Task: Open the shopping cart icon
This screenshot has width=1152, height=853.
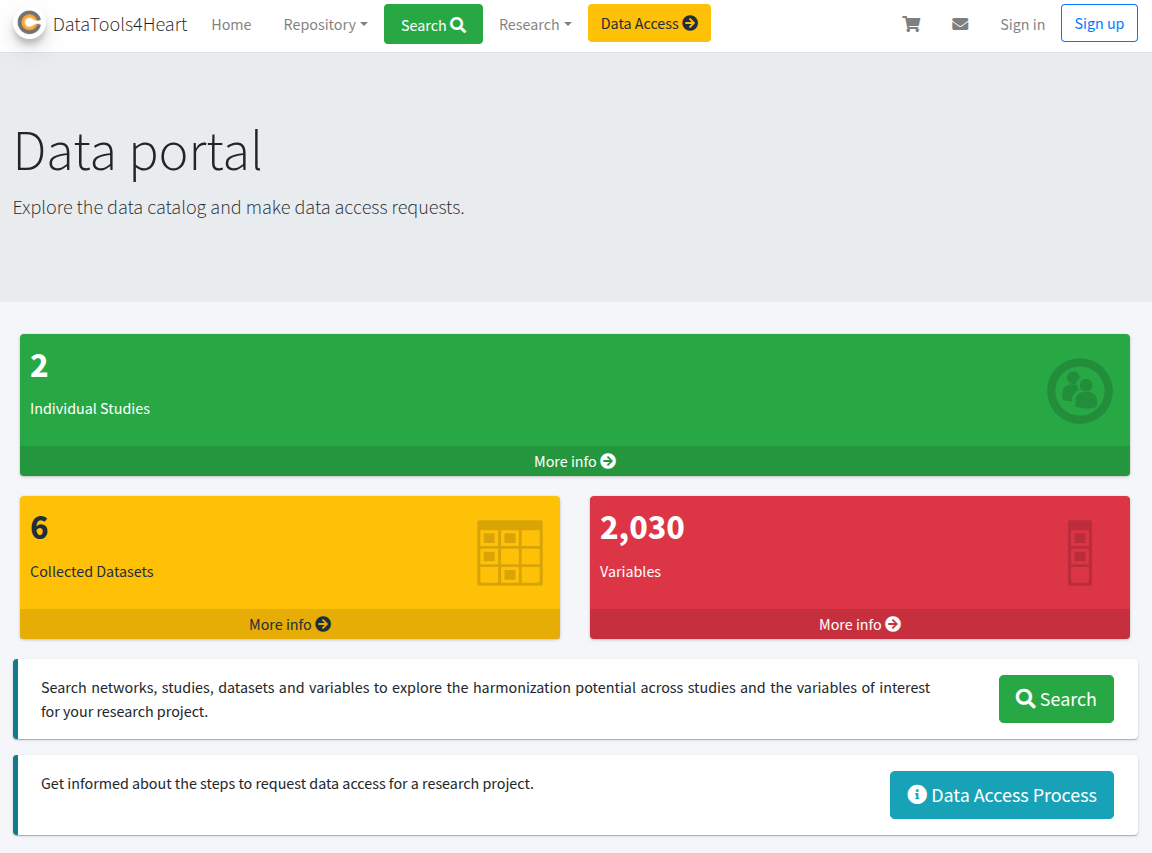Action: point(911,24)
